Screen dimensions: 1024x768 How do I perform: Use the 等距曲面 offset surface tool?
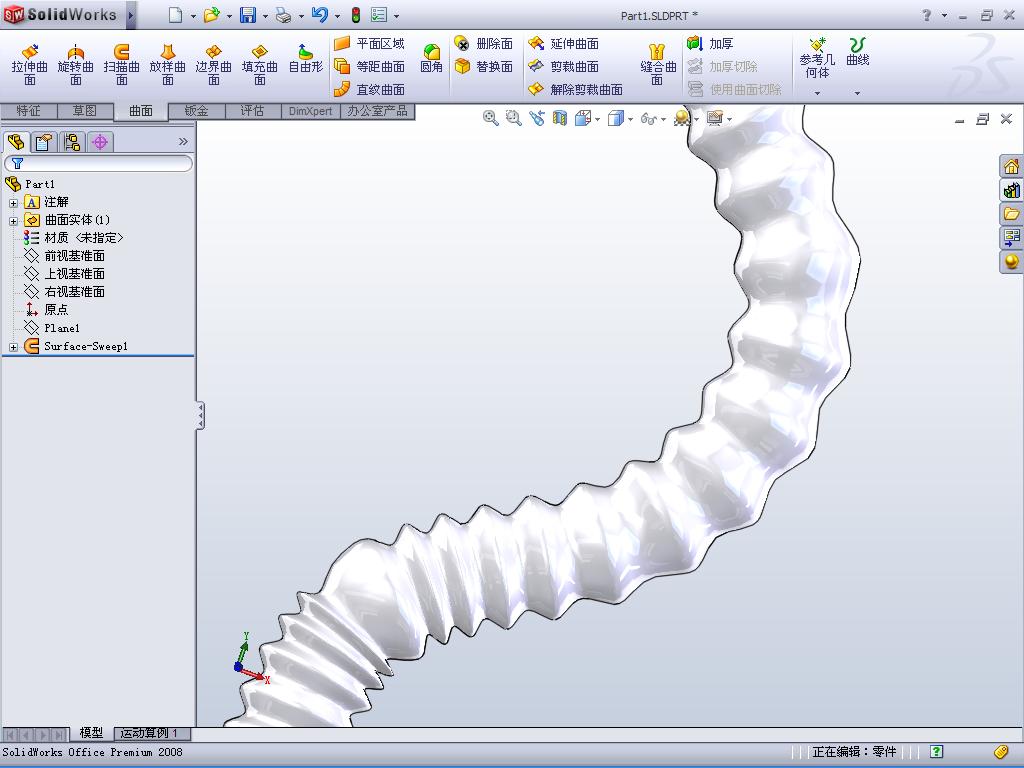pyautogui.click(x=370, y=66)
